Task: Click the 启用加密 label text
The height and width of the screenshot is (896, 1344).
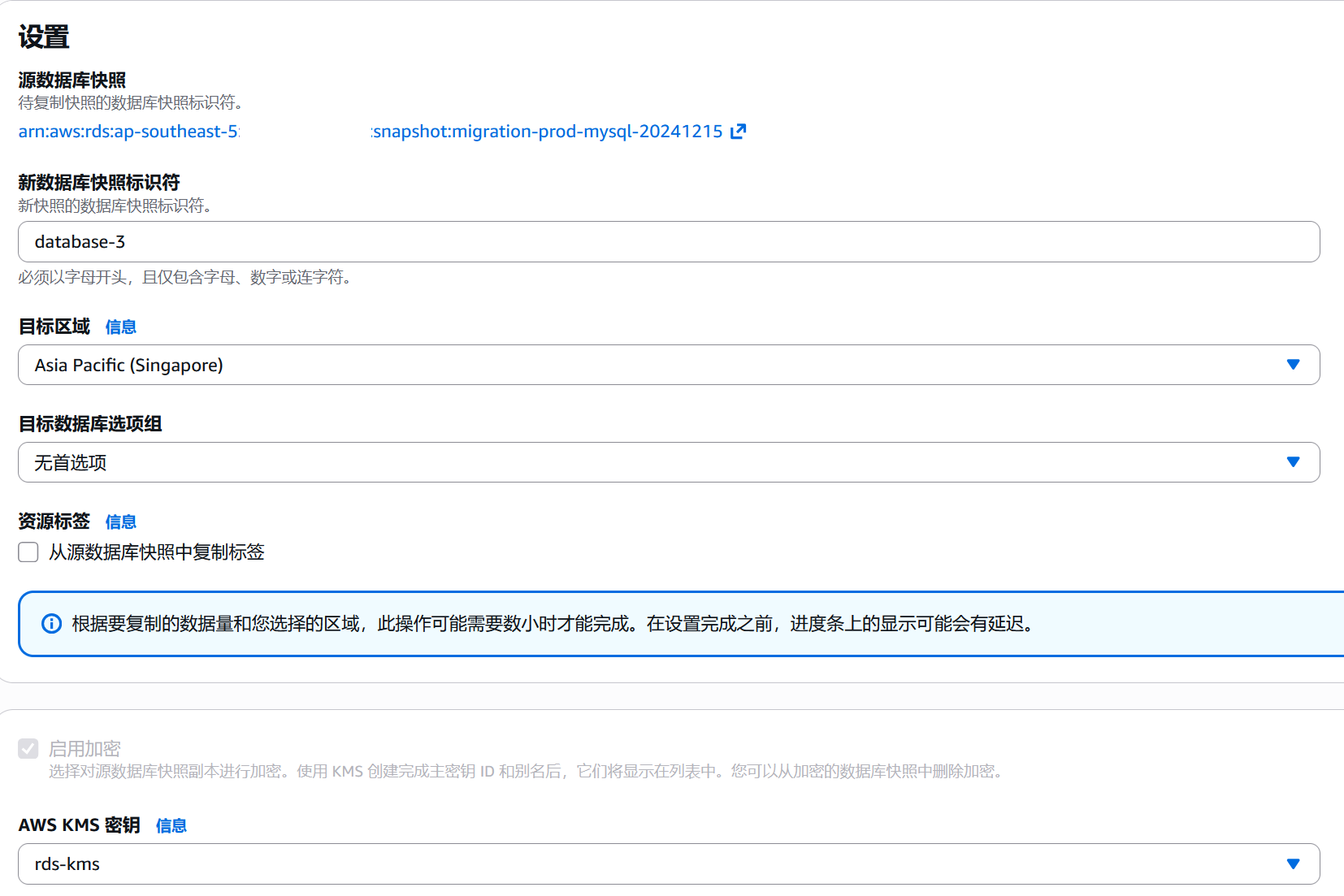Action: pyautogui.click(x=85, y=748)
